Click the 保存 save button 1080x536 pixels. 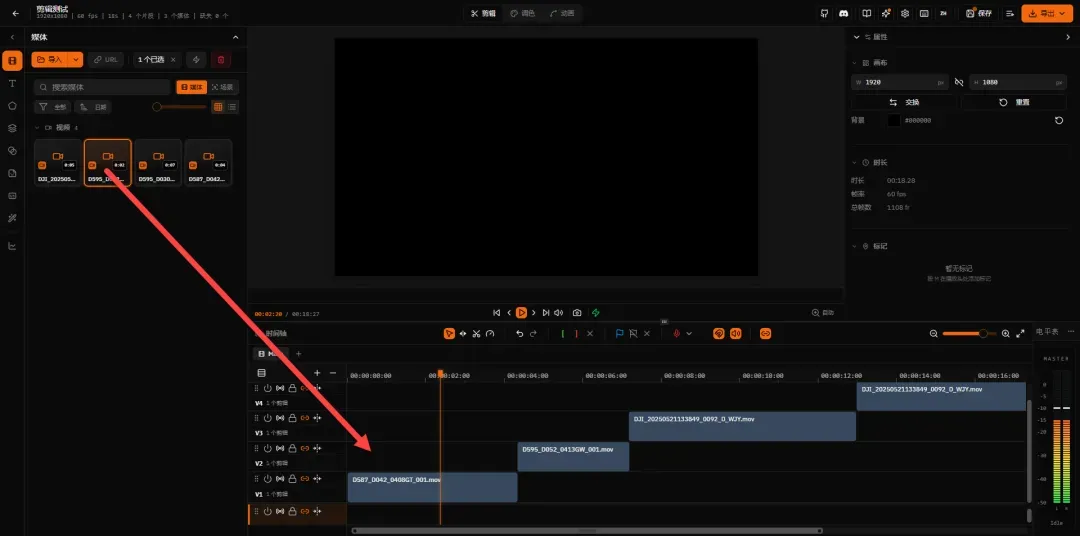pos(978,13)
